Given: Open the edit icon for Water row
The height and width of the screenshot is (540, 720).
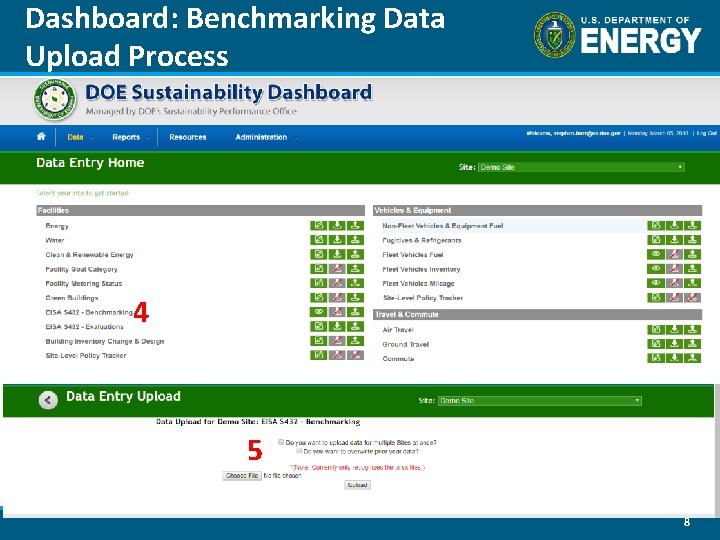Looking at the screenshot, I should [x=319, y=240].
